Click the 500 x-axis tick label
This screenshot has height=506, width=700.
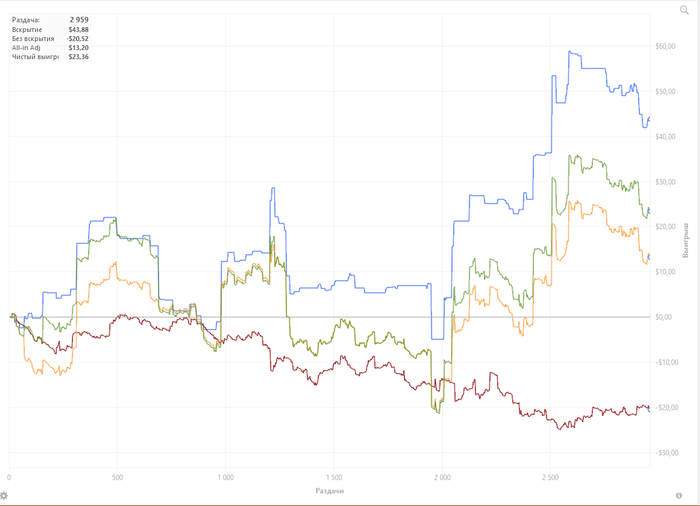point(117,479)
